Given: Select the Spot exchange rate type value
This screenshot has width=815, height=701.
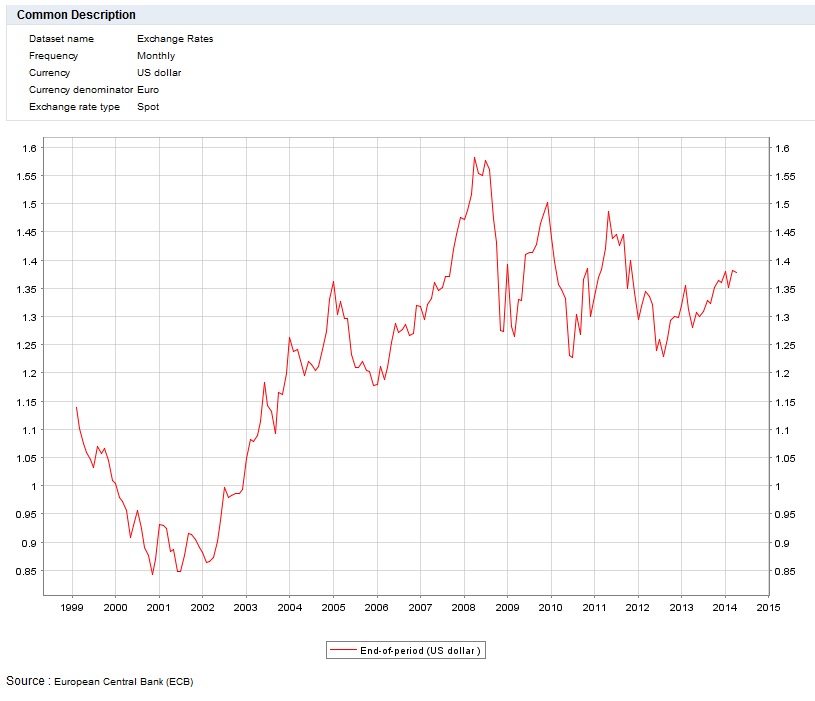Looking at the screenshot, I should [148, 107].
